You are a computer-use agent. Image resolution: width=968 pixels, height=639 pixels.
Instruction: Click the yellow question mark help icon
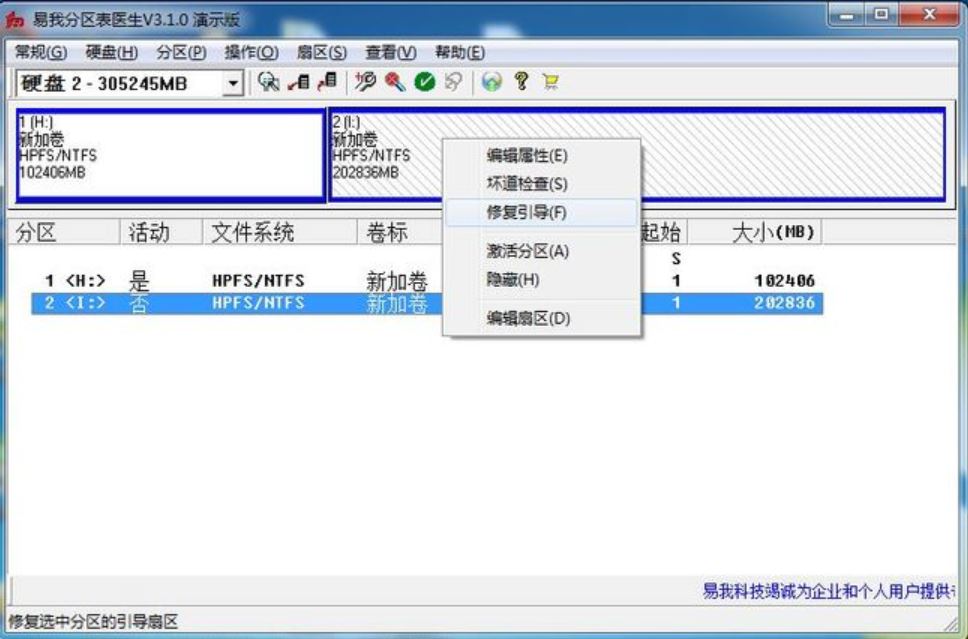[x=522, y=81]
